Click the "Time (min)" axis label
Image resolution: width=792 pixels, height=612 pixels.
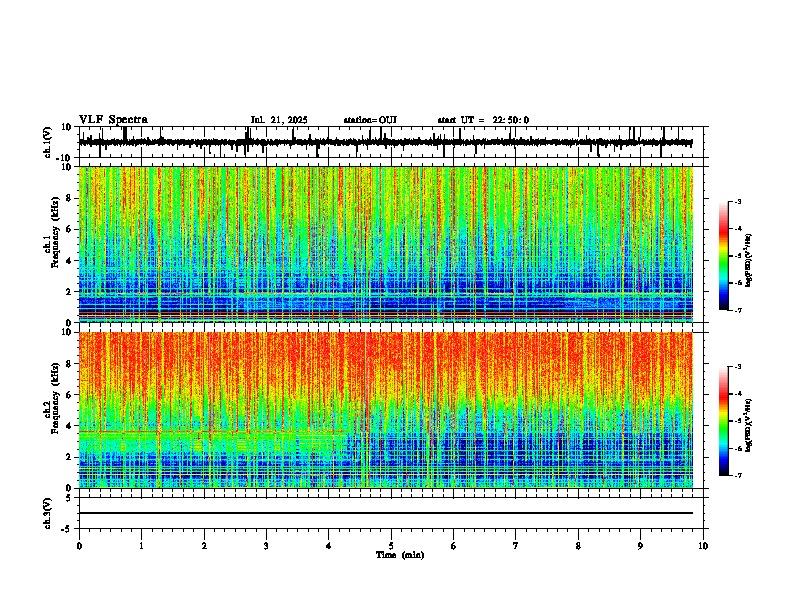coord(400,555)
